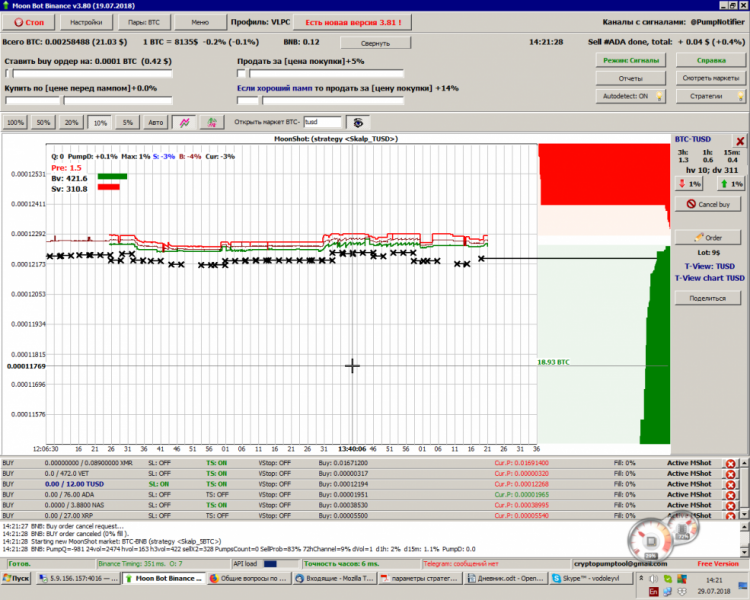Close the BTC-TUSD panel with red X
Screen dimensions: 750x600
tap(740, 141)
